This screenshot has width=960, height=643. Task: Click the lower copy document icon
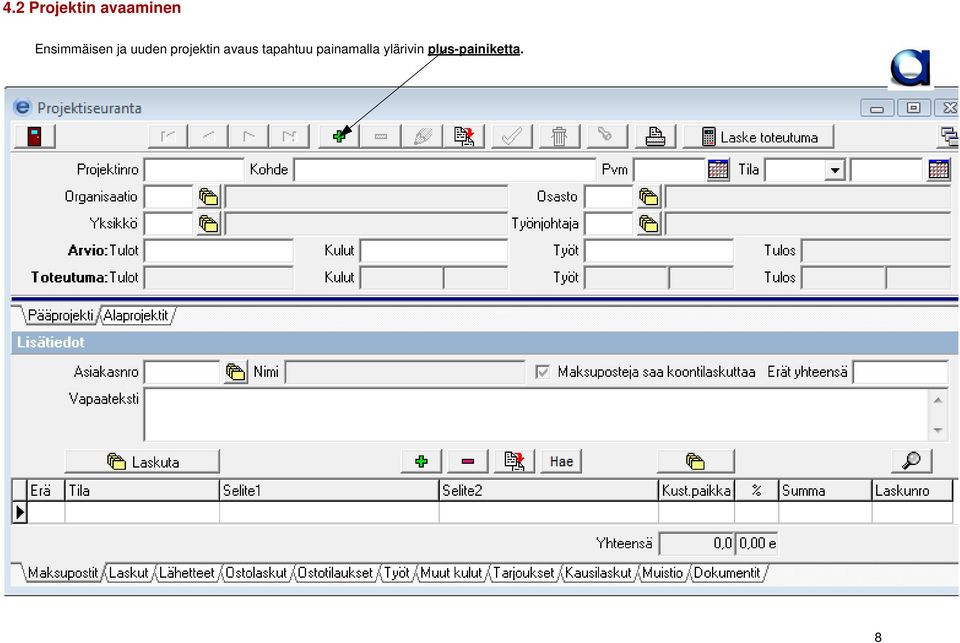tap(514, 461)
